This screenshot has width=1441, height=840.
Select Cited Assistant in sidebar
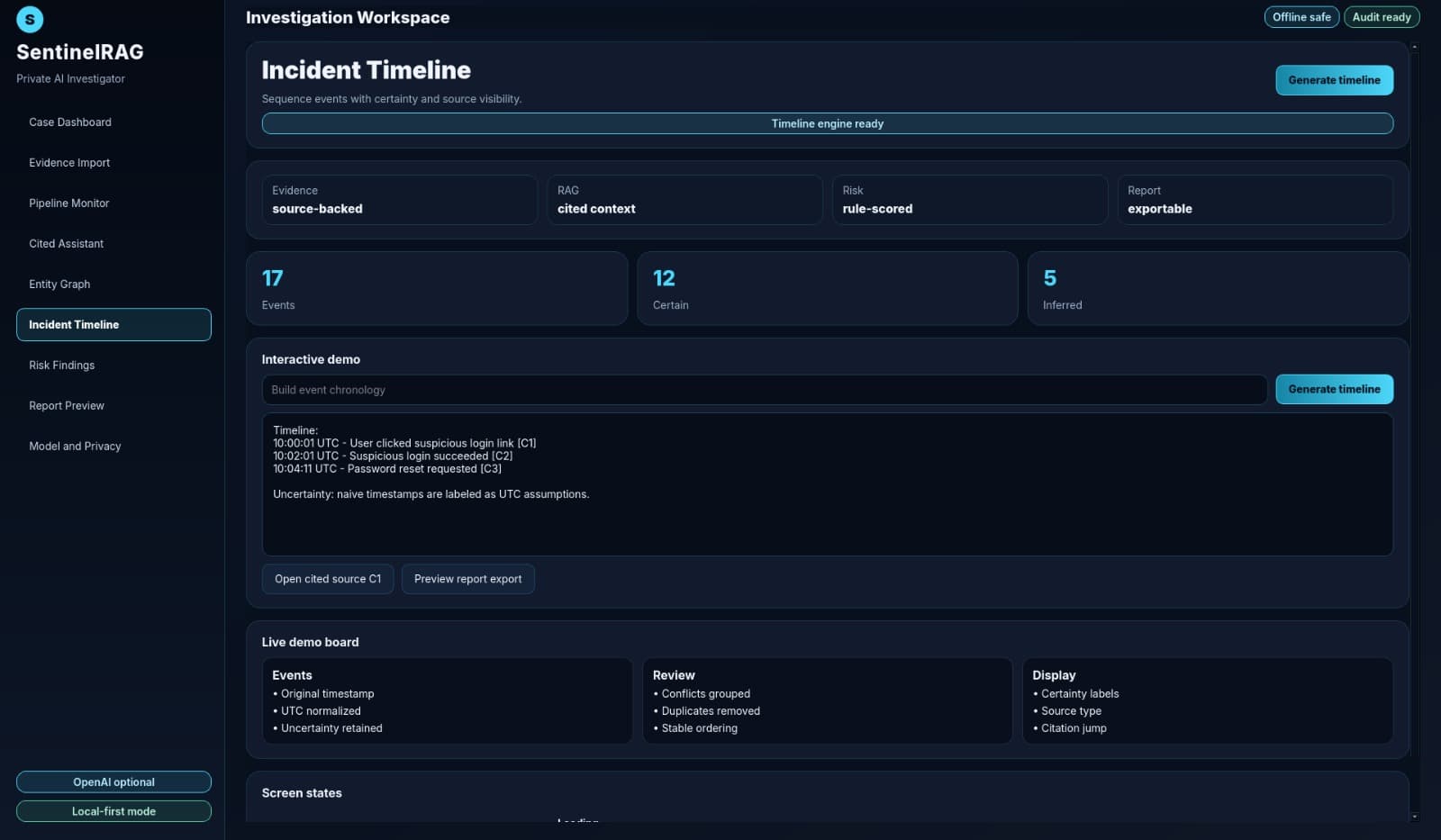pyautogui.click(x=113, y=244)
